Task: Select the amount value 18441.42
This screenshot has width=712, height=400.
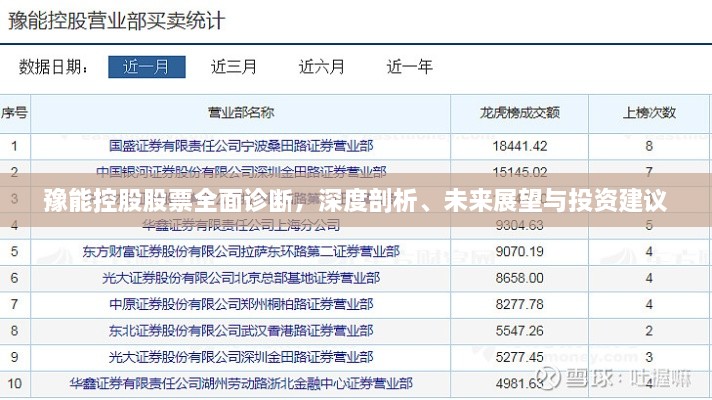Action: click(519, 146)
